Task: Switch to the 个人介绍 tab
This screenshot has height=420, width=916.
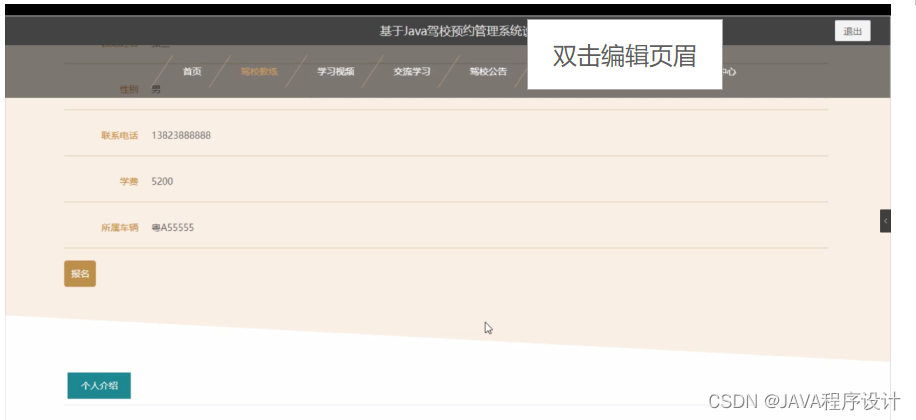Action: click(99, 386)
